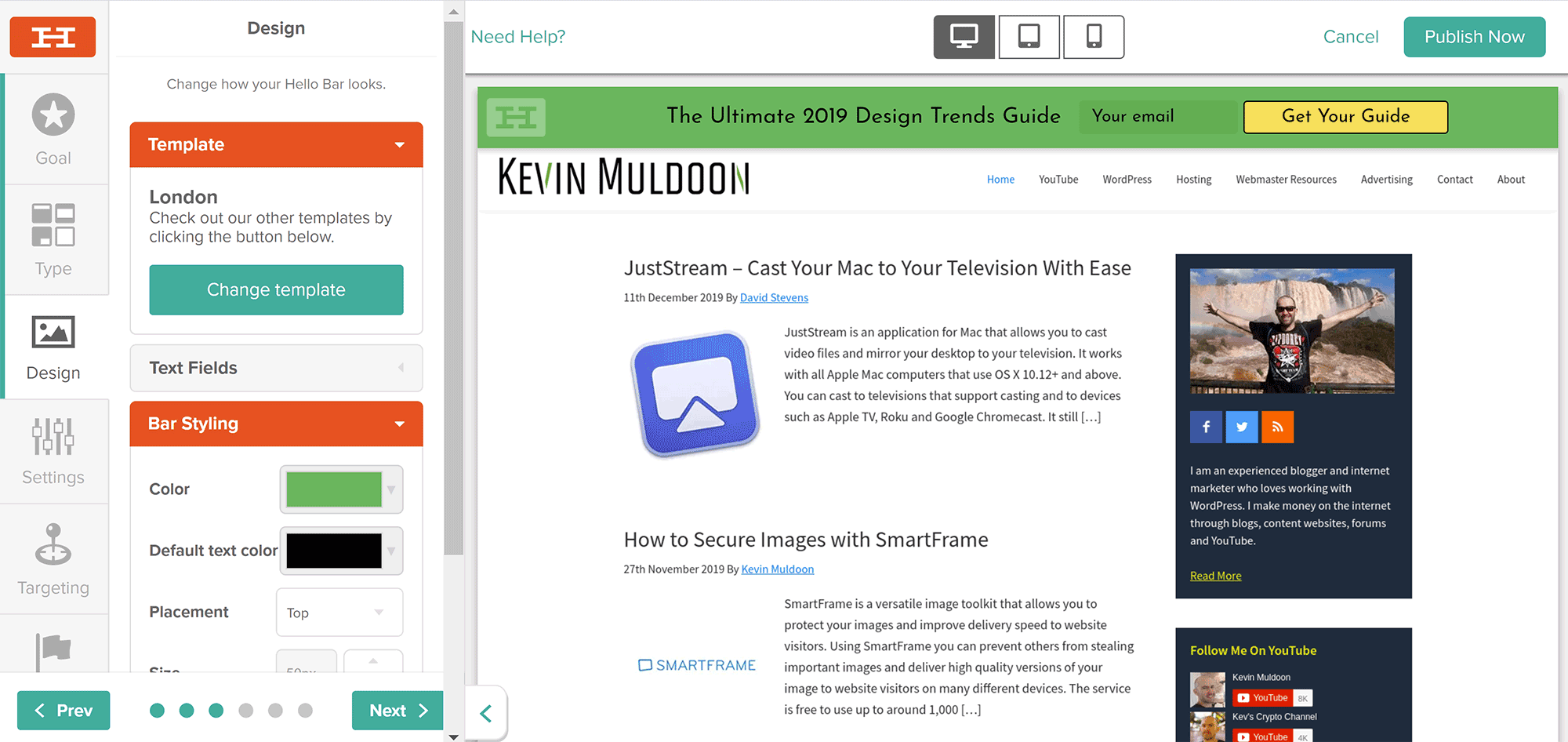
Task: Click the panel scrollbar up arrow
Action: [453, 12]
